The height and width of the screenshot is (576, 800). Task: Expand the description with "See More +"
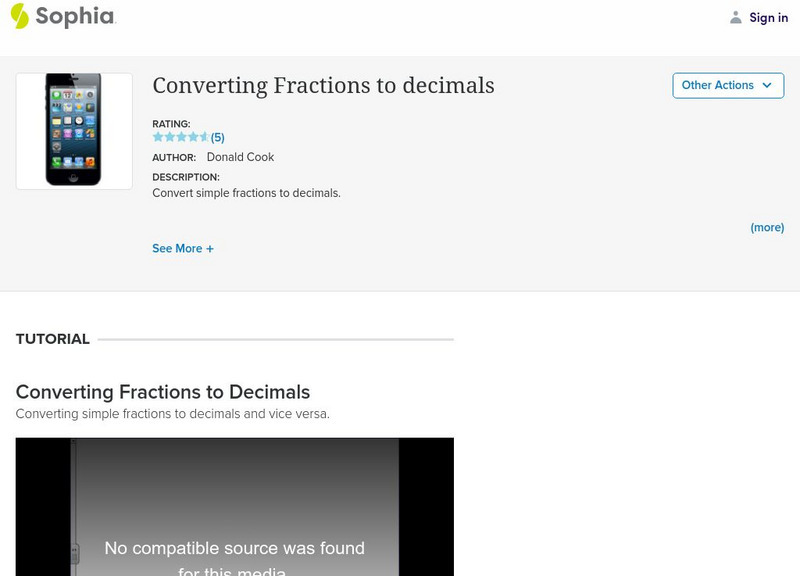pos(183,247)
